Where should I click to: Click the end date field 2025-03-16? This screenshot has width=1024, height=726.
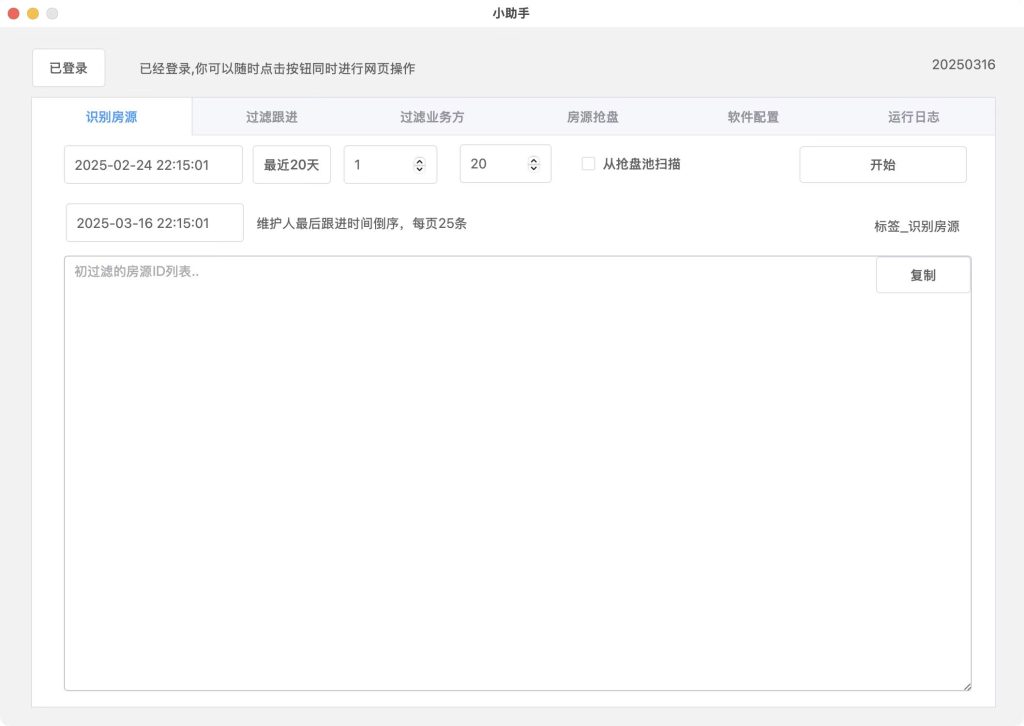tap(154, 223)
